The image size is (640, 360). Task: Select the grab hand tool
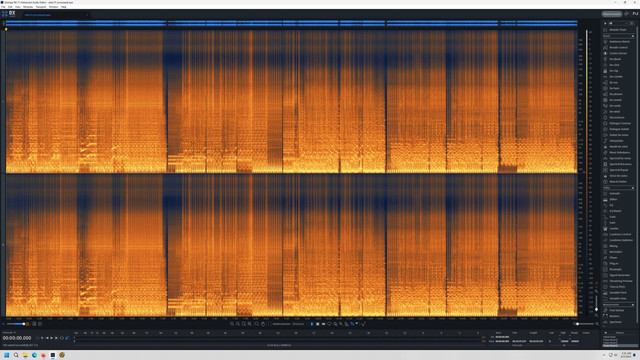[263, 324]
